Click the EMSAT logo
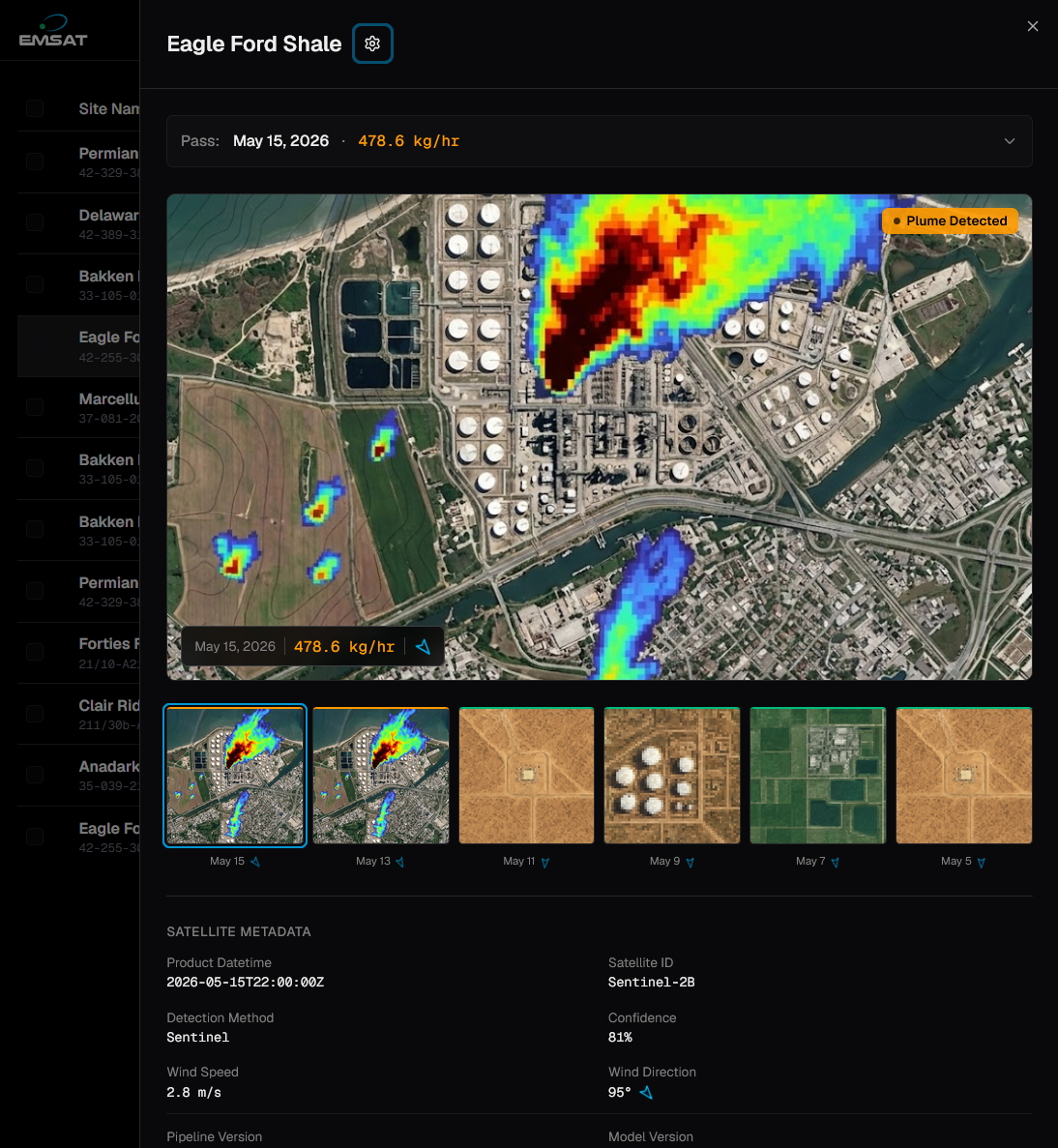1058x1148 pixels. point(53,31)
